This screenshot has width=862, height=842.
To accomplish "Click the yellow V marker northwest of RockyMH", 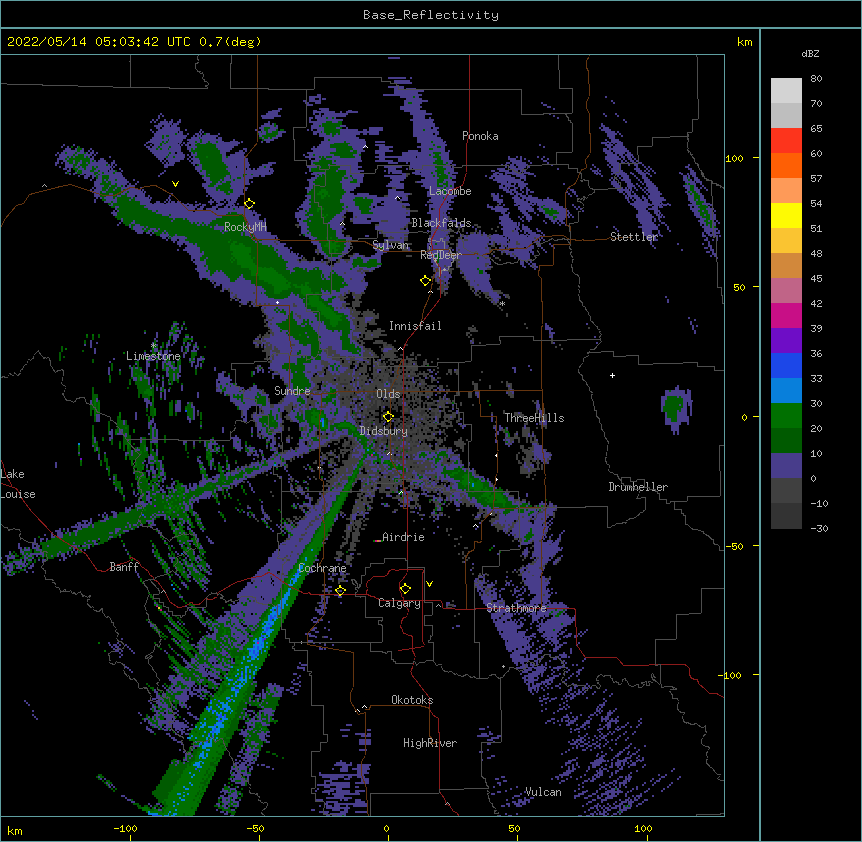I will [175, 184].
